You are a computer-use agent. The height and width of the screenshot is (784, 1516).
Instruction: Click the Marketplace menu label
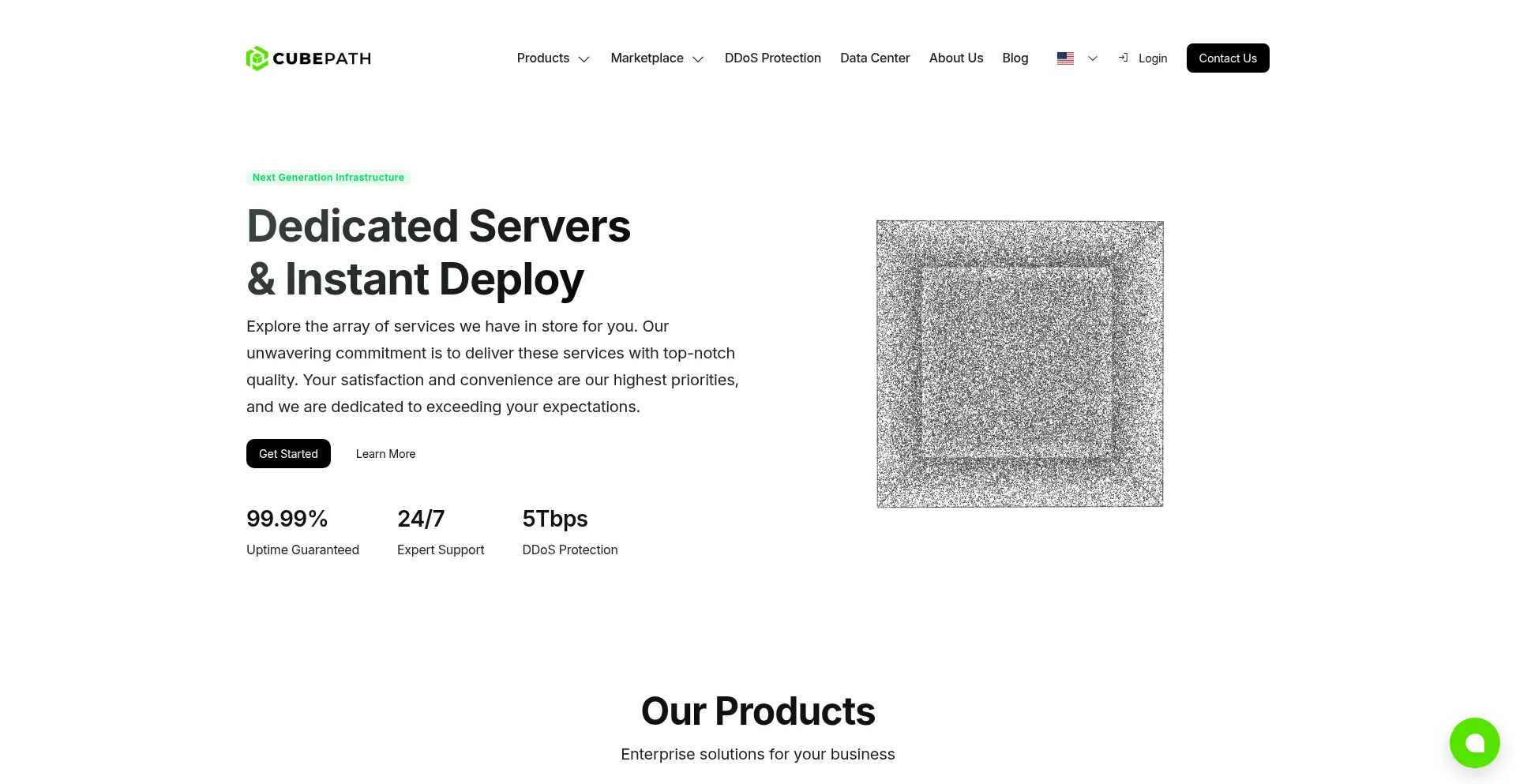pyautogui.click(x=647, y=58)
